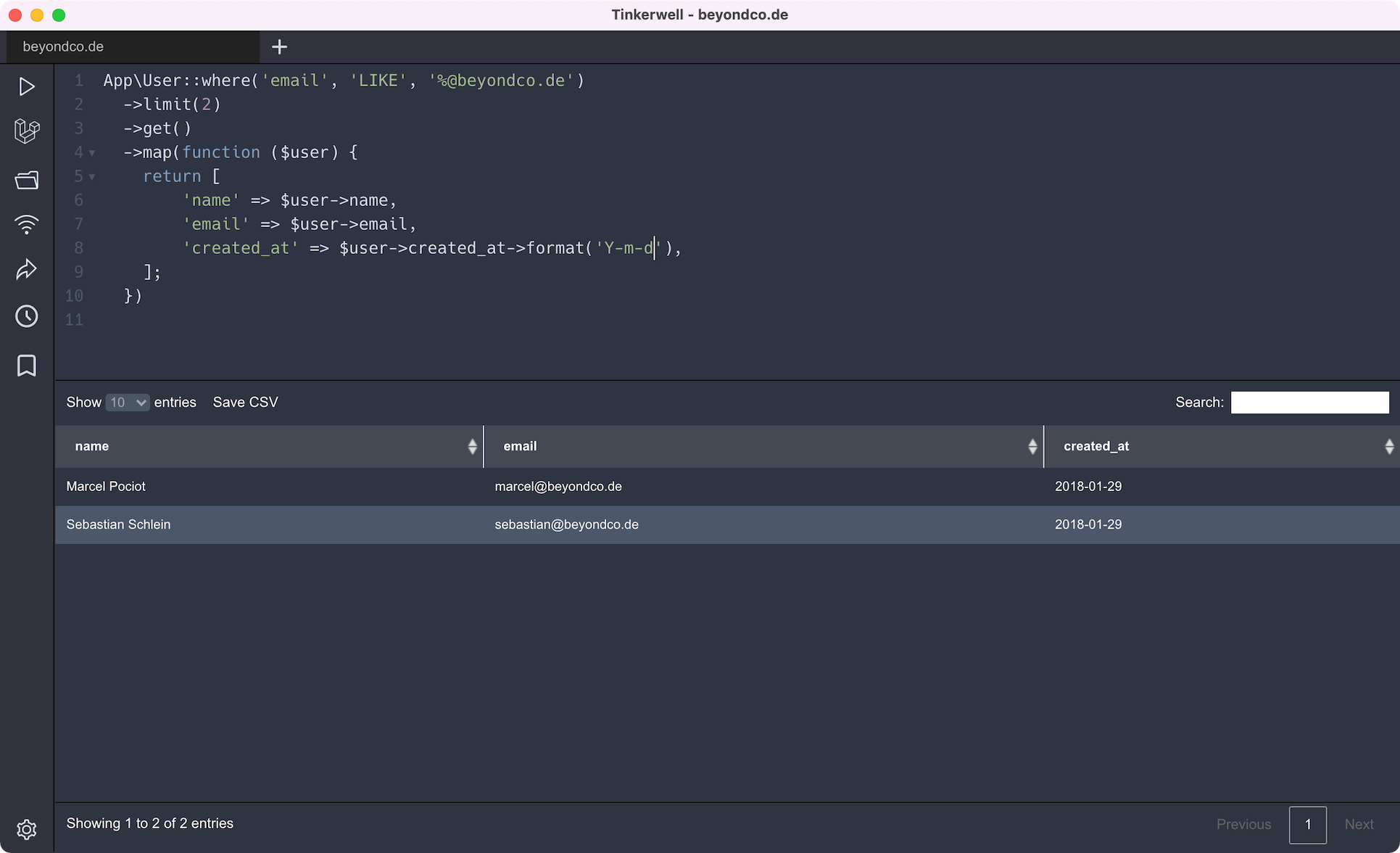Click the 'email' => $user->email code line
The width and height of the screenshot is (1400, 853).
pos(299,224)
